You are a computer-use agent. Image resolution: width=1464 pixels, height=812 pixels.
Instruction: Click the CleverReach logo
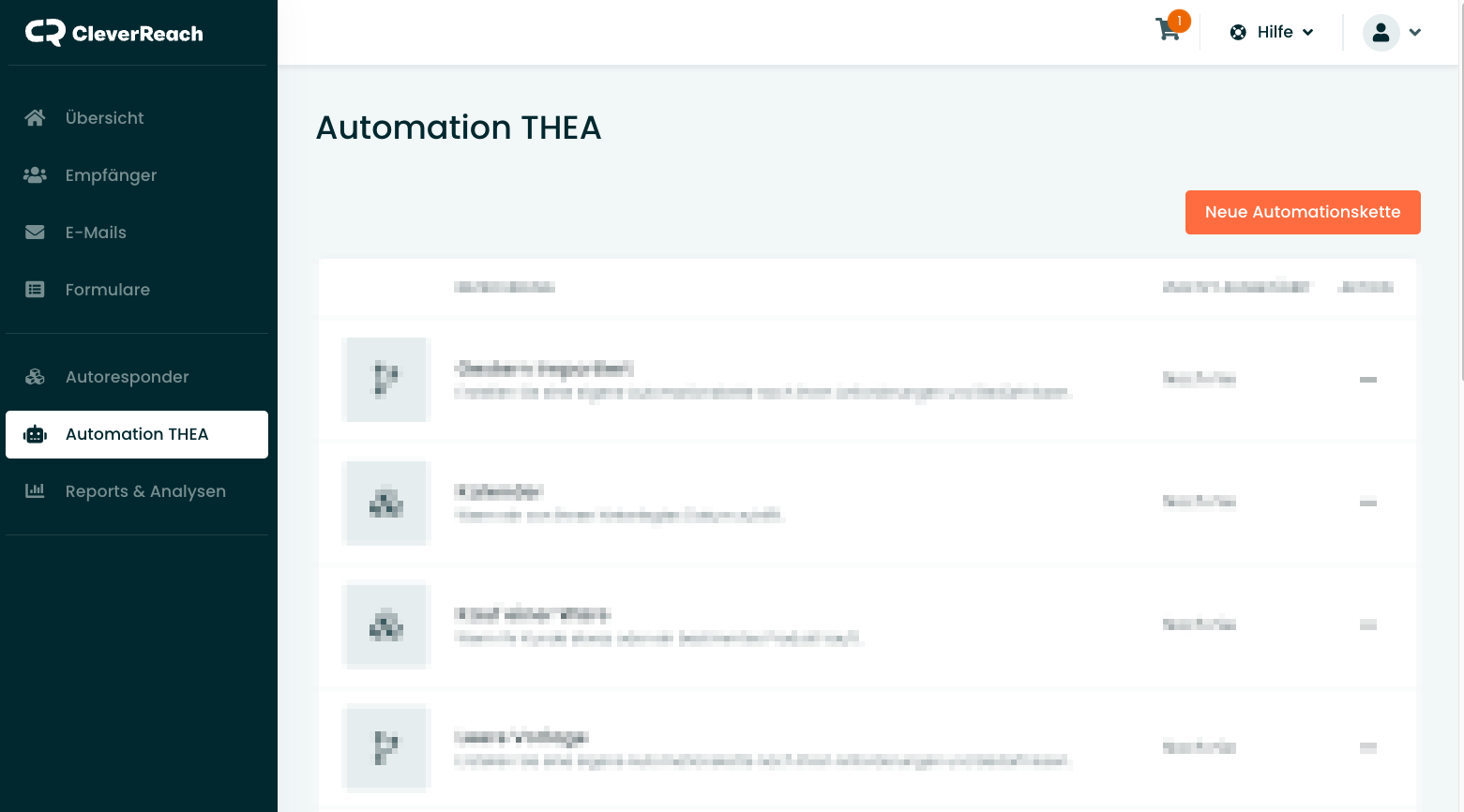pyautogui.click(x=113, y=33)
